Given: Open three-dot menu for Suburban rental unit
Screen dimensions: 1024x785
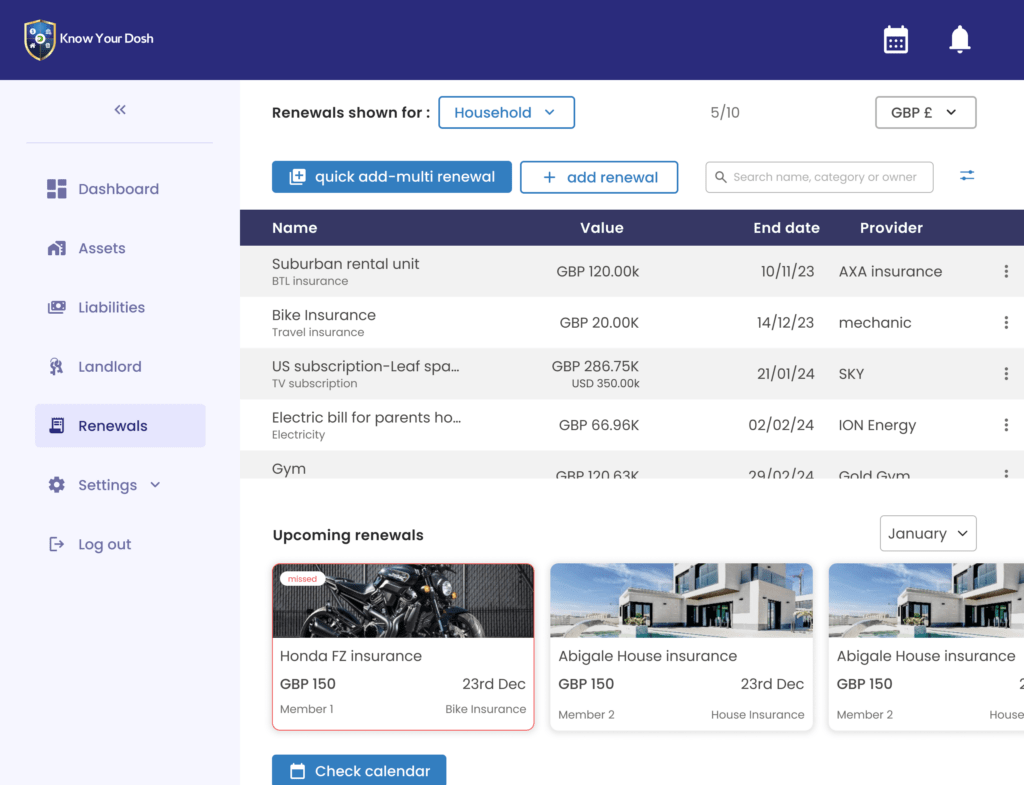Looking at the screenshot, I should [x=1006, y=271].
